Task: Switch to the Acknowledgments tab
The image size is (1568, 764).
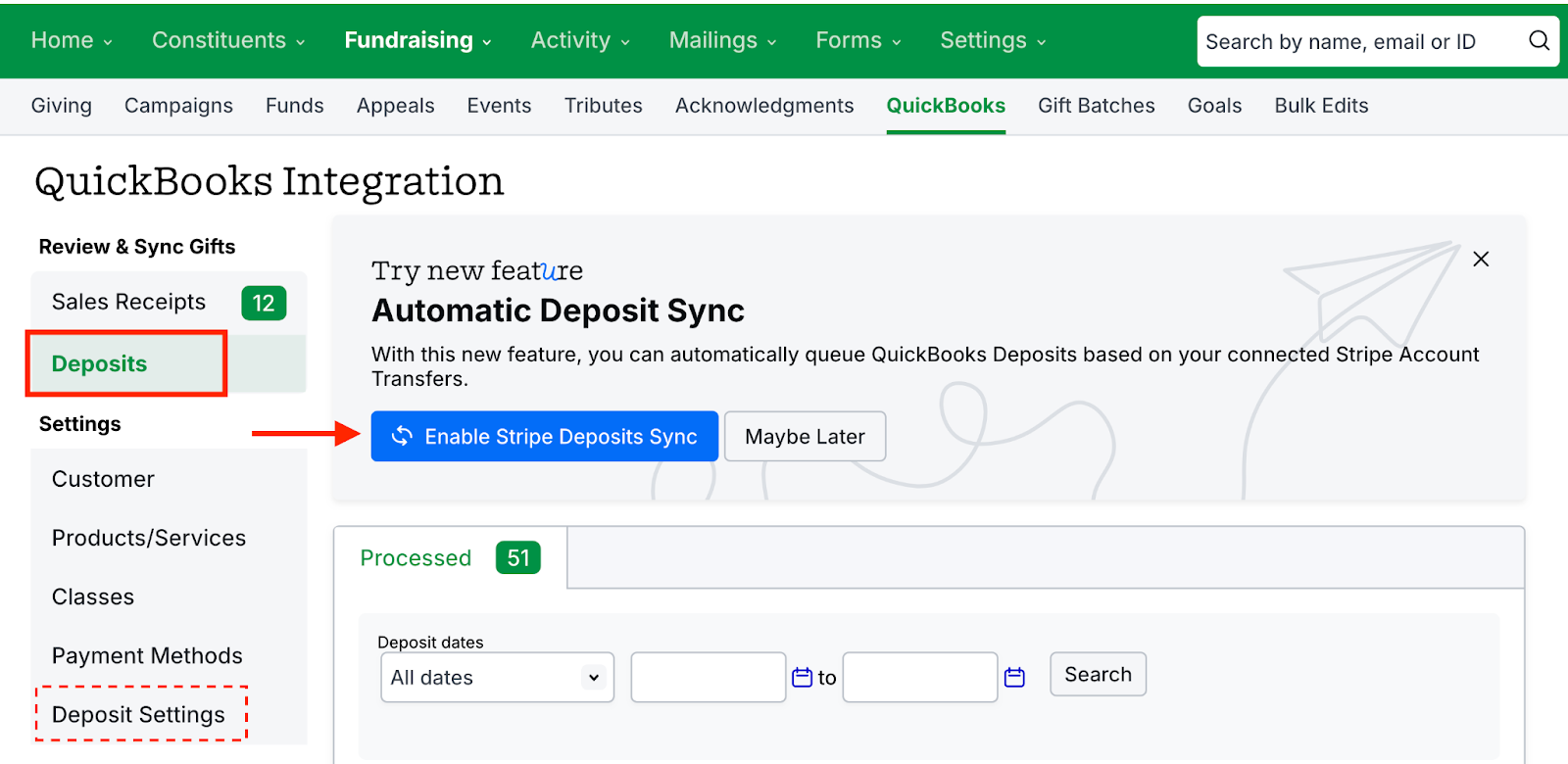Action: [764, 106]
